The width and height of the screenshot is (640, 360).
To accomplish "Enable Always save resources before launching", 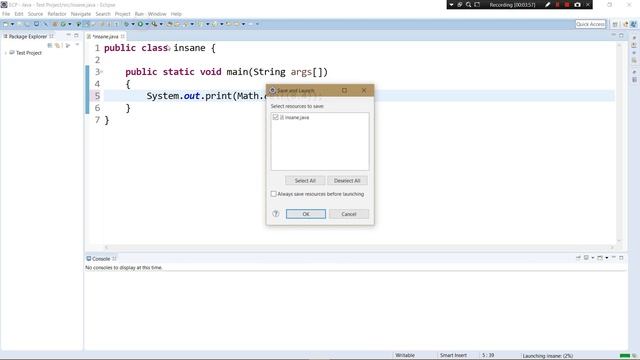I will 273,194.
